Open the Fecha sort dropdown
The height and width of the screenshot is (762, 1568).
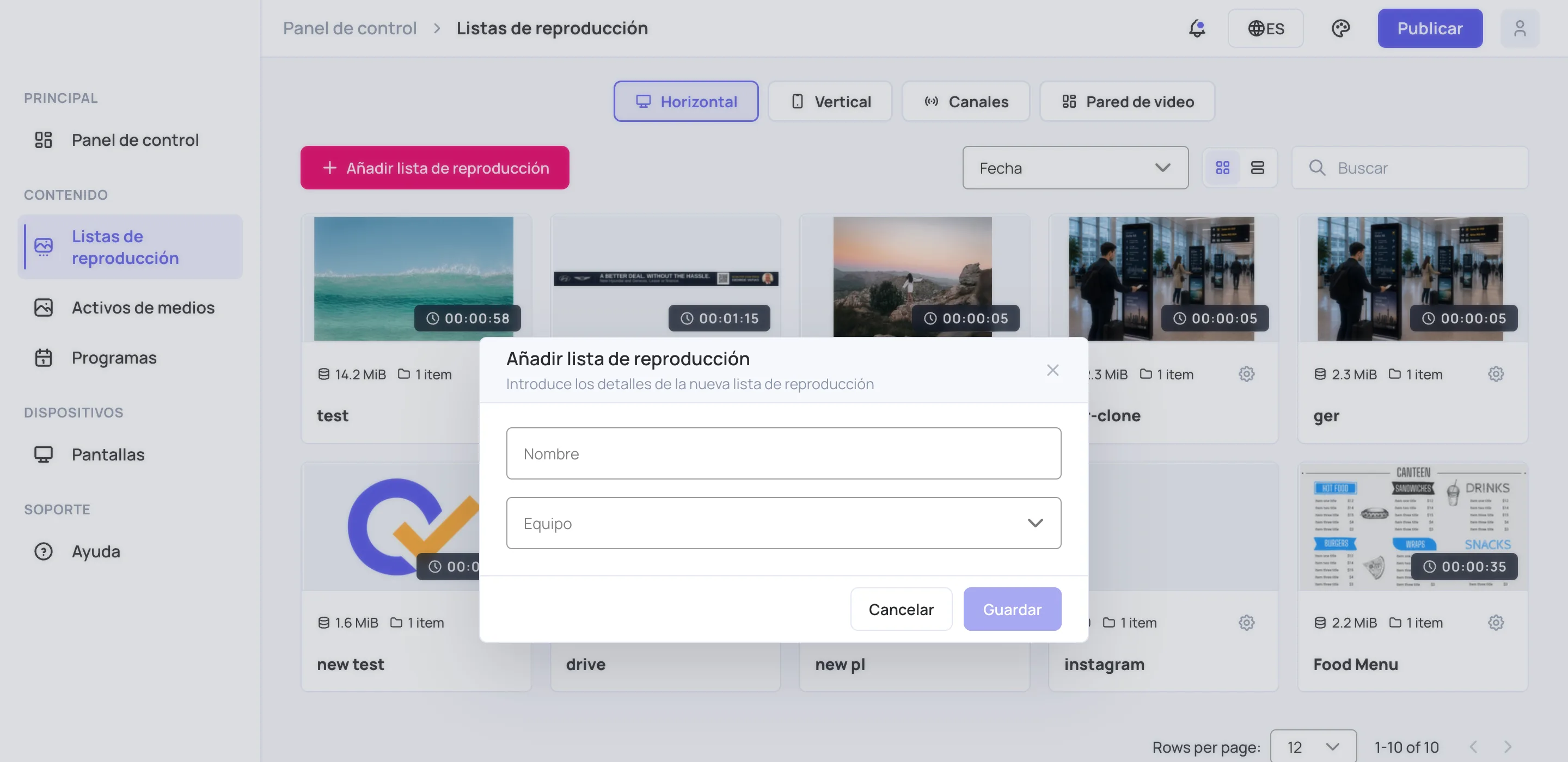tap(1075, 168)
